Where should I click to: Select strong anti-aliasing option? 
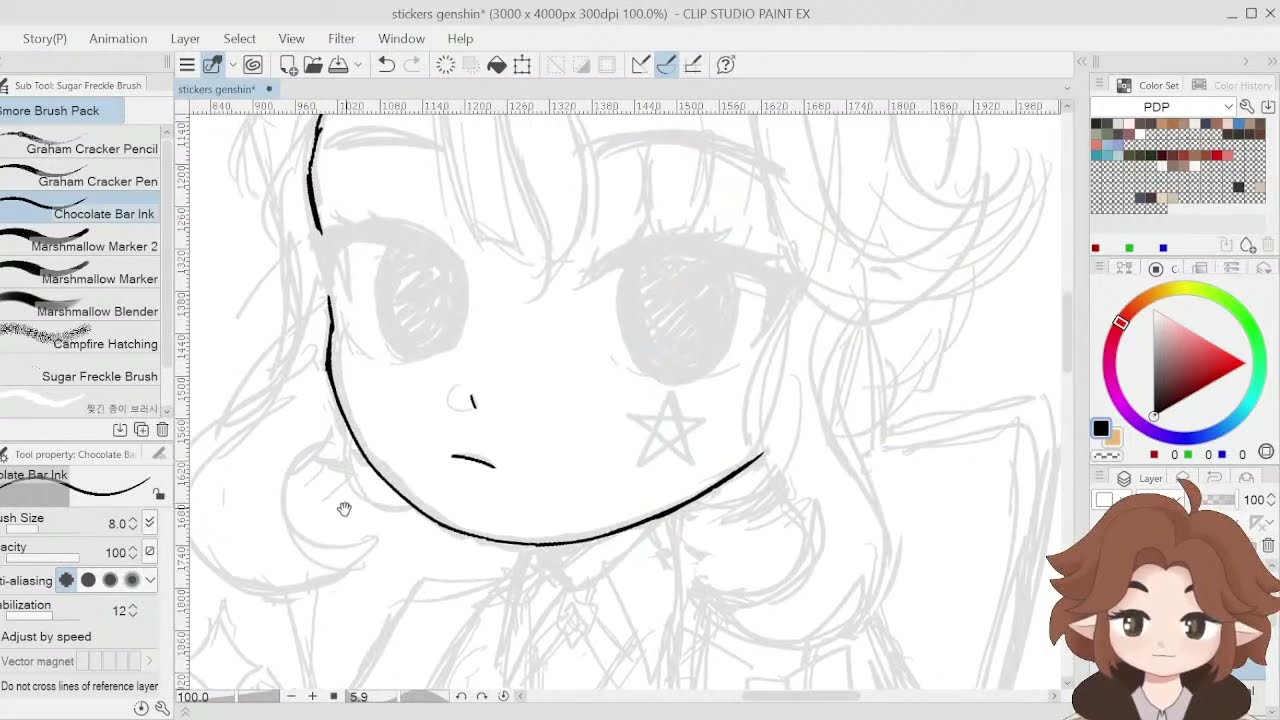click(132, 580)
